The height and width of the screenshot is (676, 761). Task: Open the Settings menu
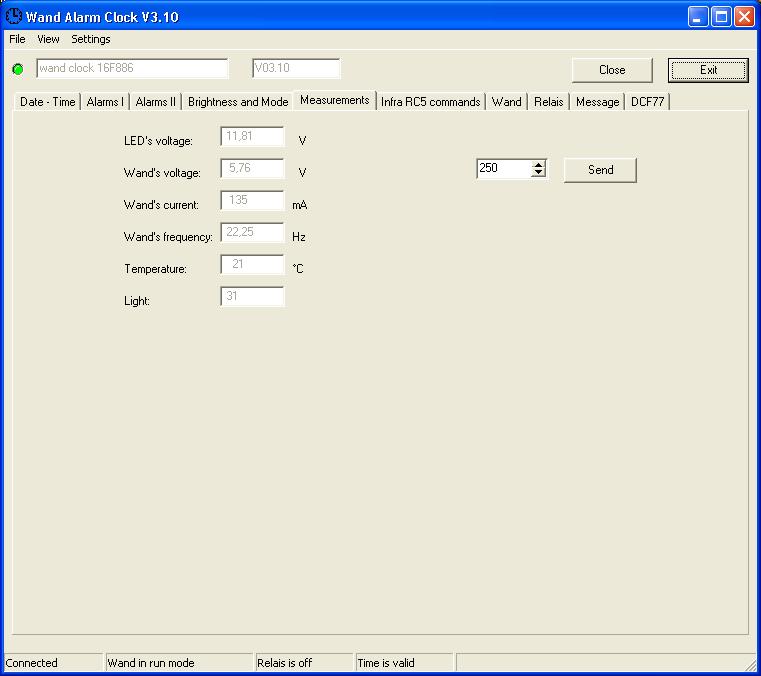tap(91, 39)
